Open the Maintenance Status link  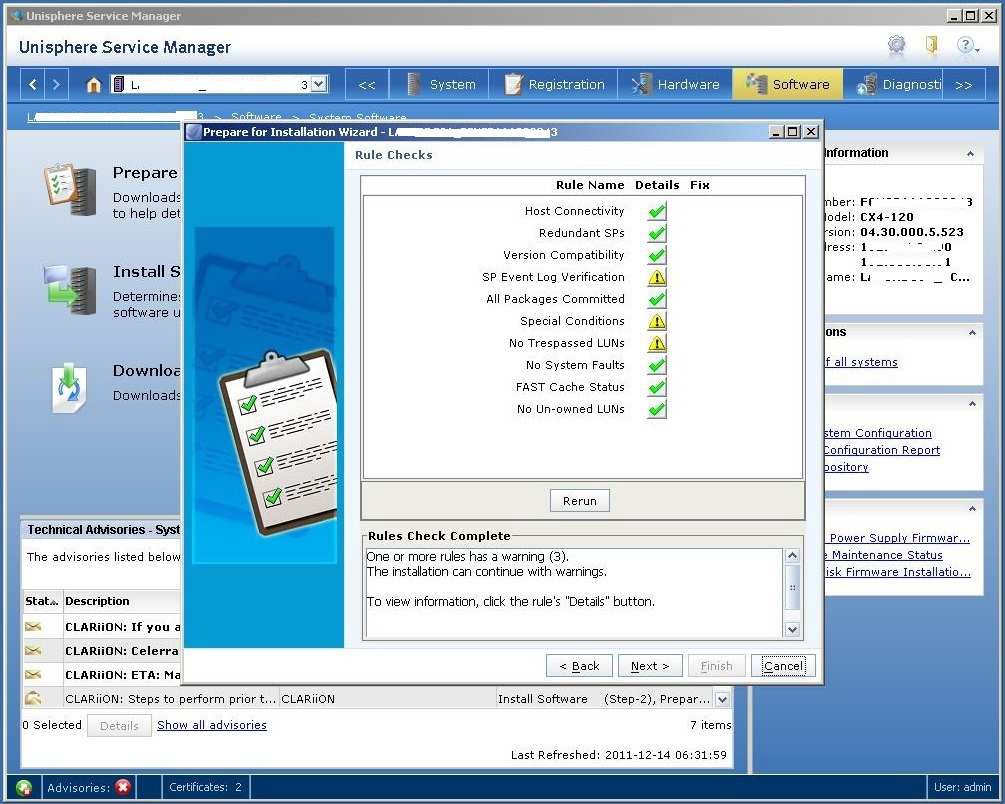tap(885, 555)
